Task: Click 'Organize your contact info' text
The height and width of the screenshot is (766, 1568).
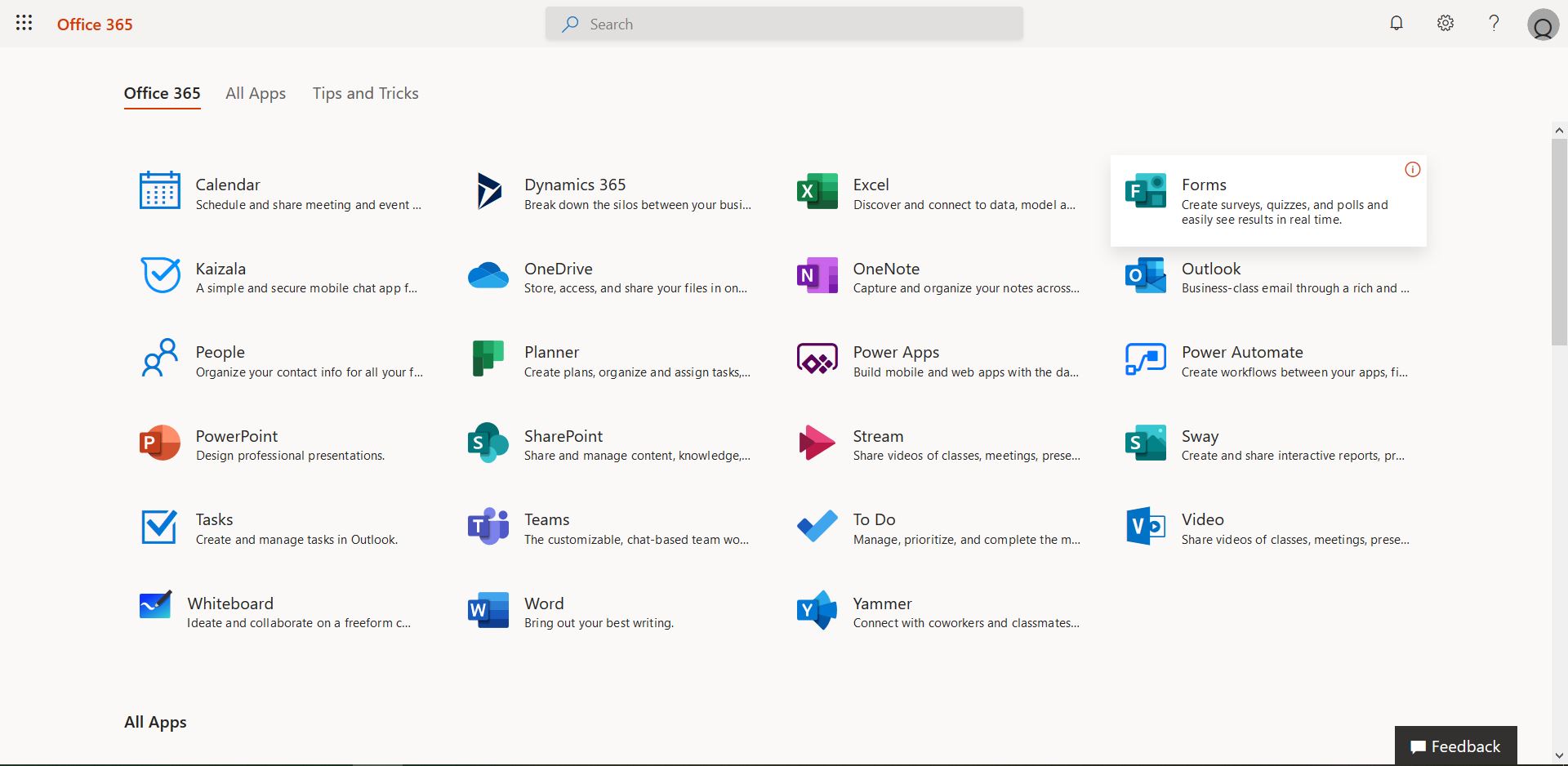Action: (x=310, y=372)
